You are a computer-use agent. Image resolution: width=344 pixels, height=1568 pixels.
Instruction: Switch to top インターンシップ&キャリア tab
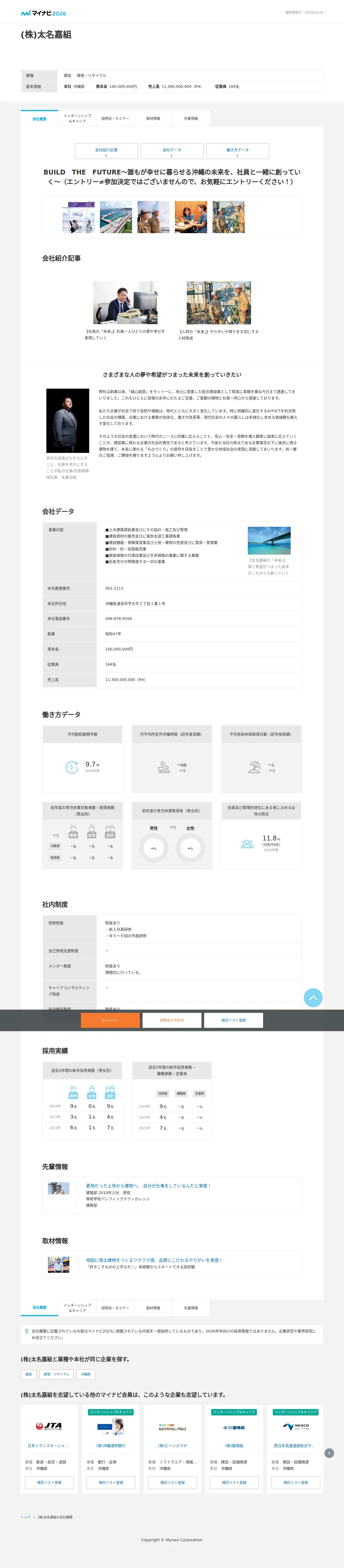click(77, 118)
